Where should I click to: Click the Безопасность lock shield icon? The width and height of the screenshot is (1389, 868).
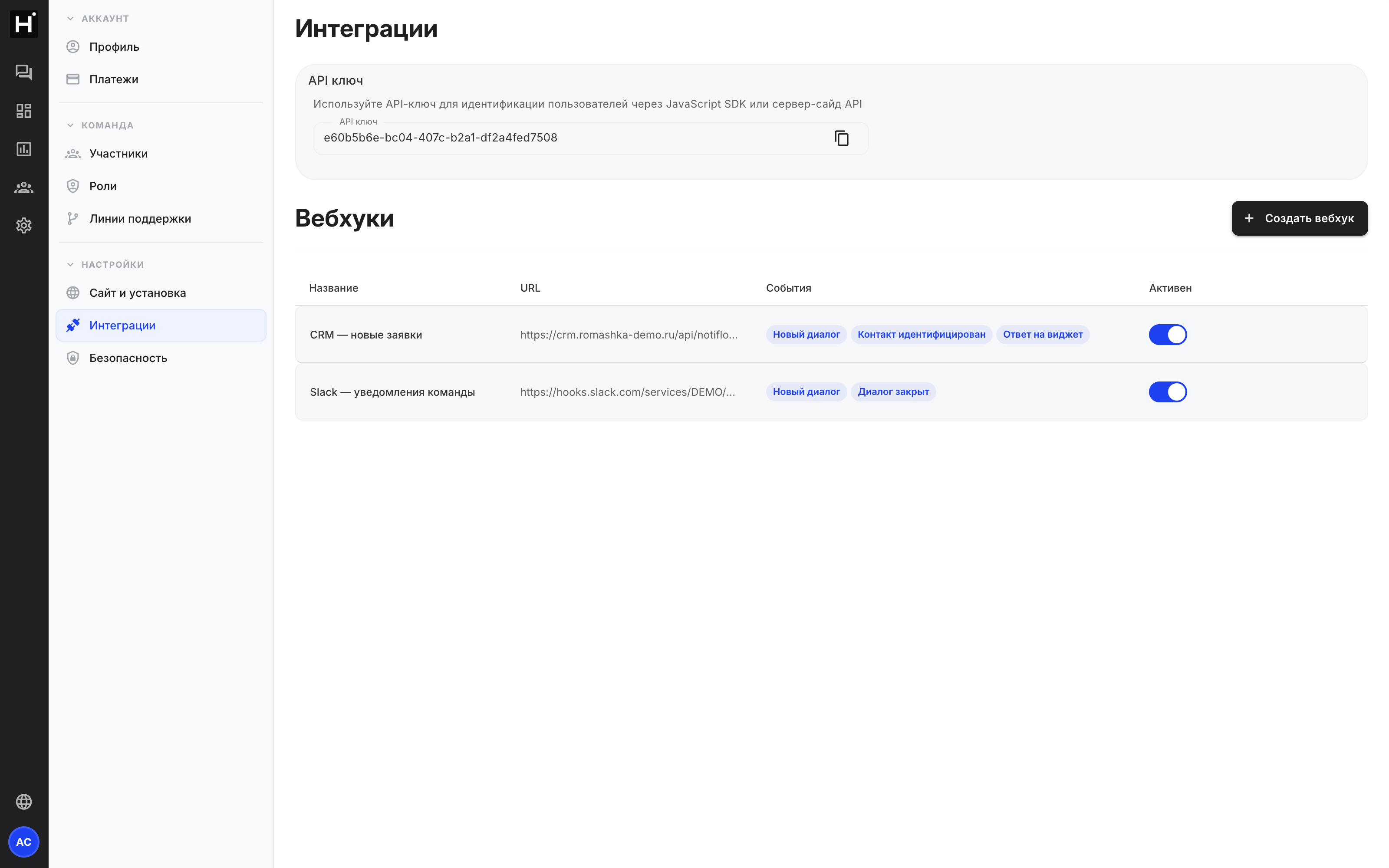73,358
